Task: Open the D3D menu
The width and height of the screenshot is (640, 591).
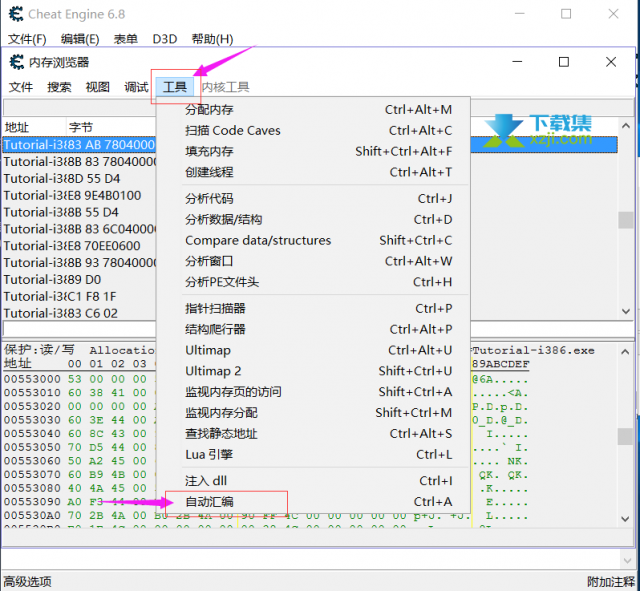Action: pyautogui.click(x=164, y=39)
